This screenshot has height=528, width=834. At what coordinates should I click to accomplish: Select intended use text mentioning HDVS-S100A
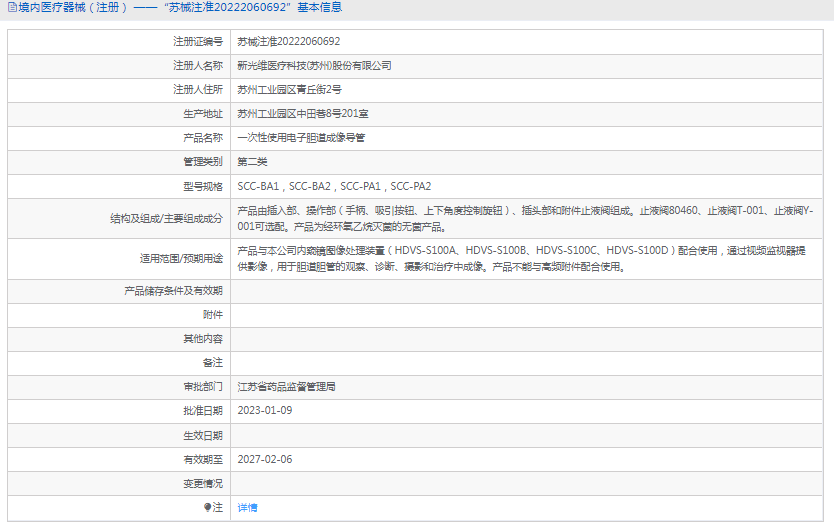click(x=521, y=258)
